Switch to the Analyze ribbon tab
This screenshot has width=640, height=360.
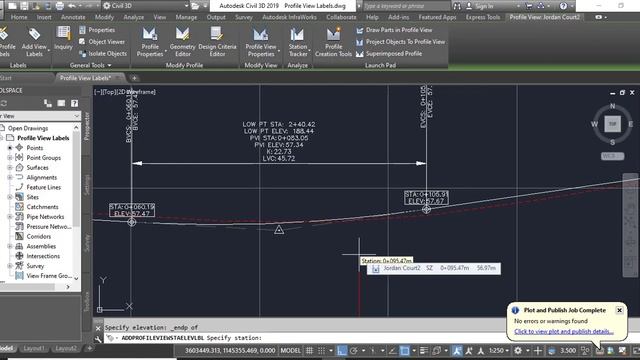[133, 17]
